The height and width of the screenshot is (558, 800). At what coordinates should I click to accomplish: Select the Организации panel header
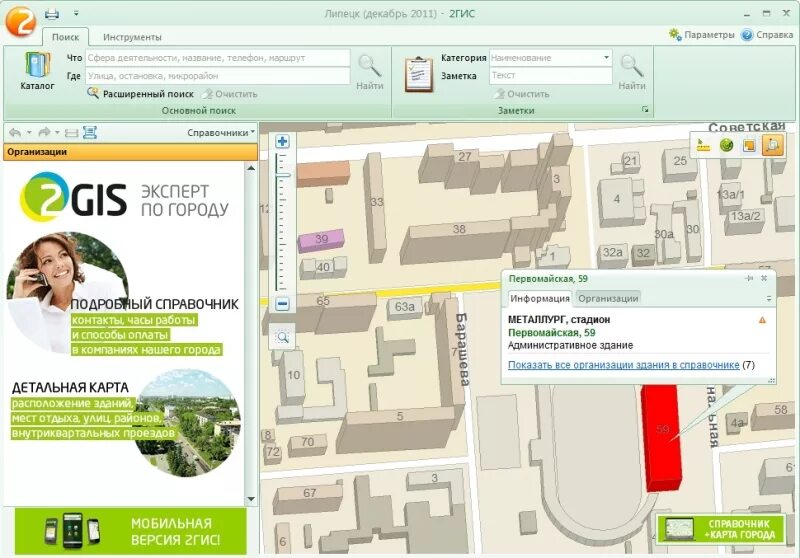(x=130, y=152)
